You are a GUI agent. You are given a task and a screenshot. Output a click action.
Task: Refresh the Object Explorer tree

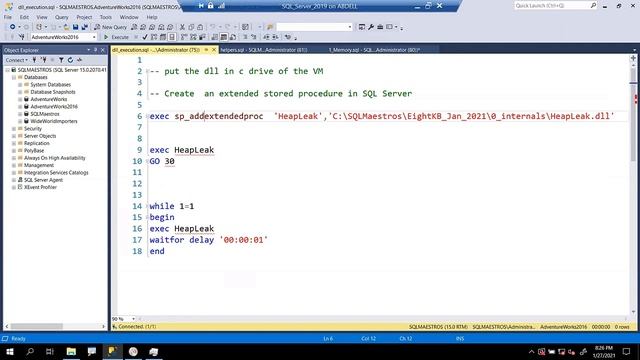click(70, 60)
